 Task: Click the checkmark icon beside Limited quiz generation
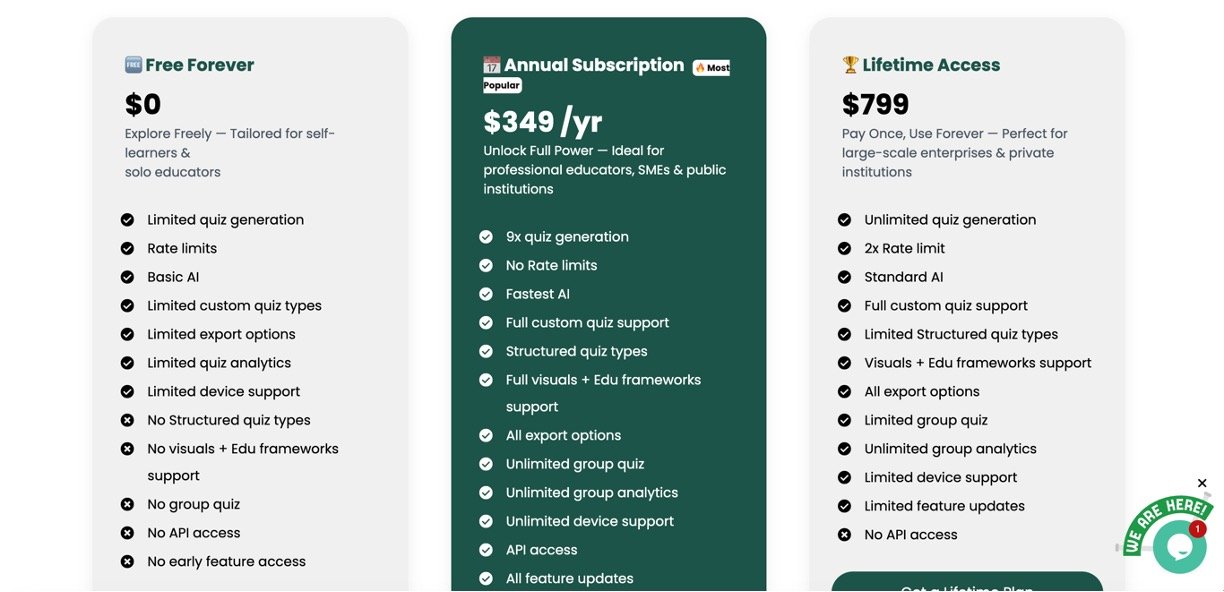pos(127,220)
